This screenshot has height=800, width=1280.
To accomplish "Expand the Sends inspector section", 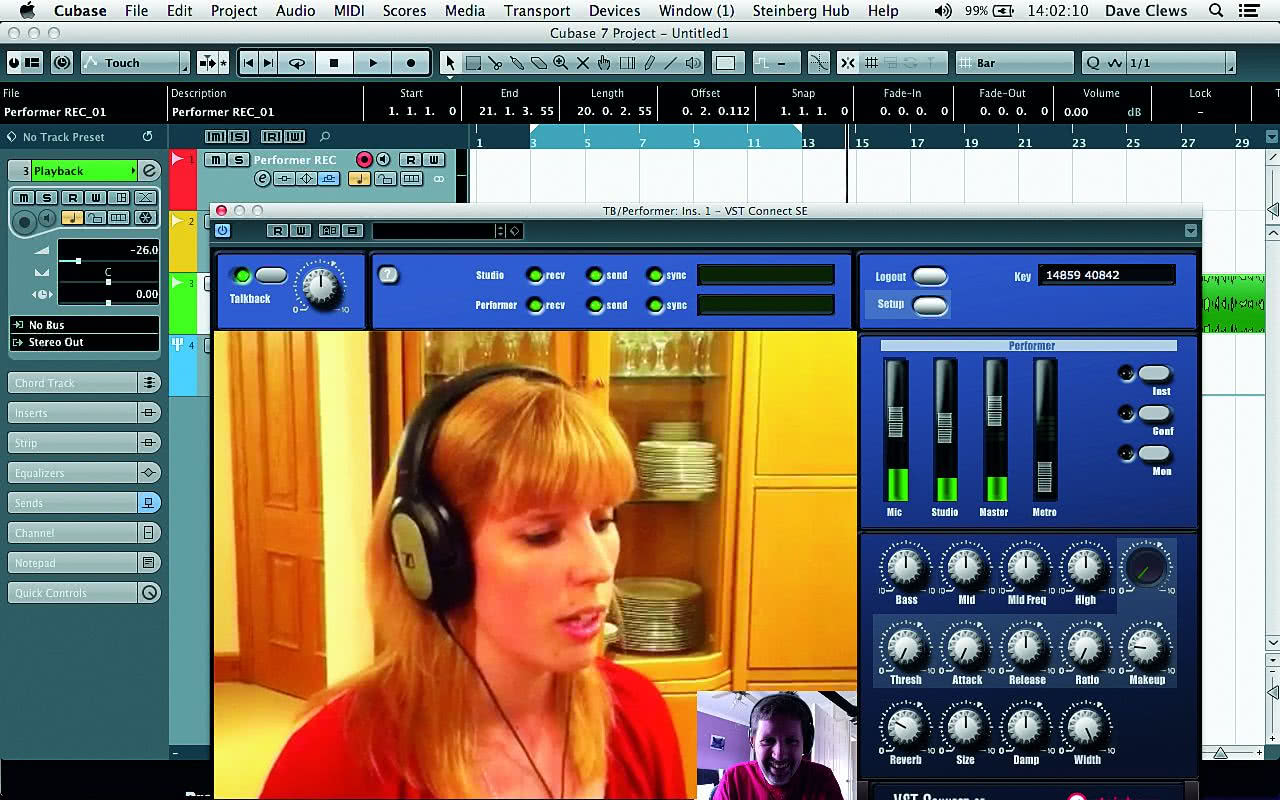I will pos(85,503).
